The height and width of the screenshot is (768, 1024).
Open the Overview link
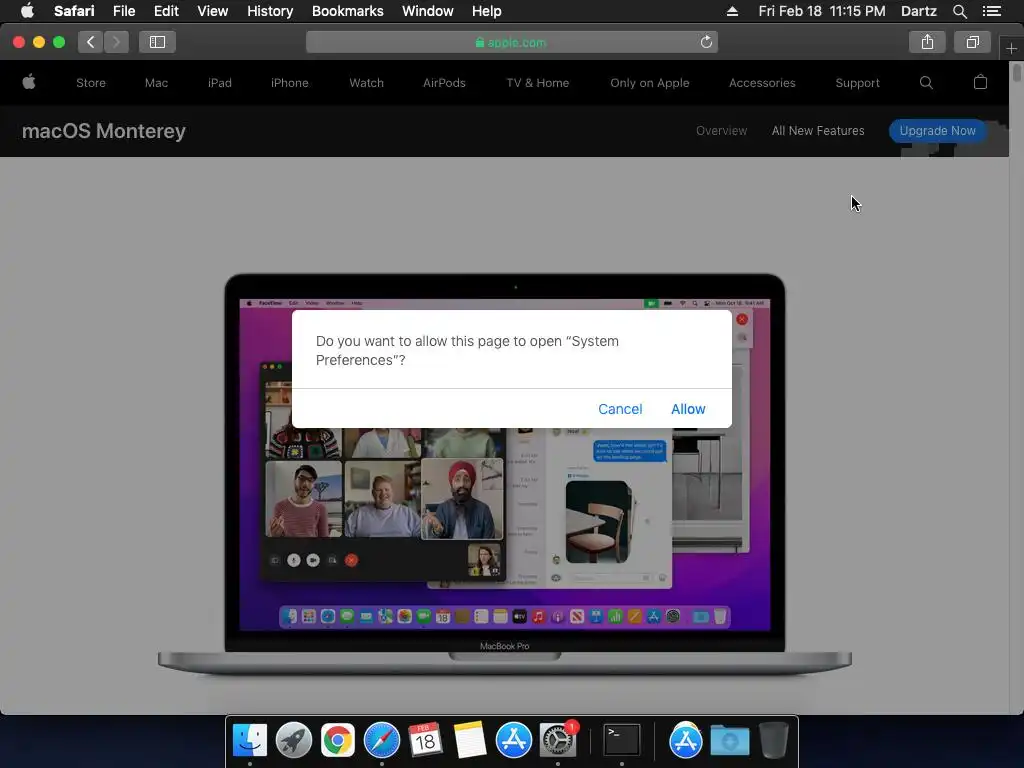[x=721, y=131]
